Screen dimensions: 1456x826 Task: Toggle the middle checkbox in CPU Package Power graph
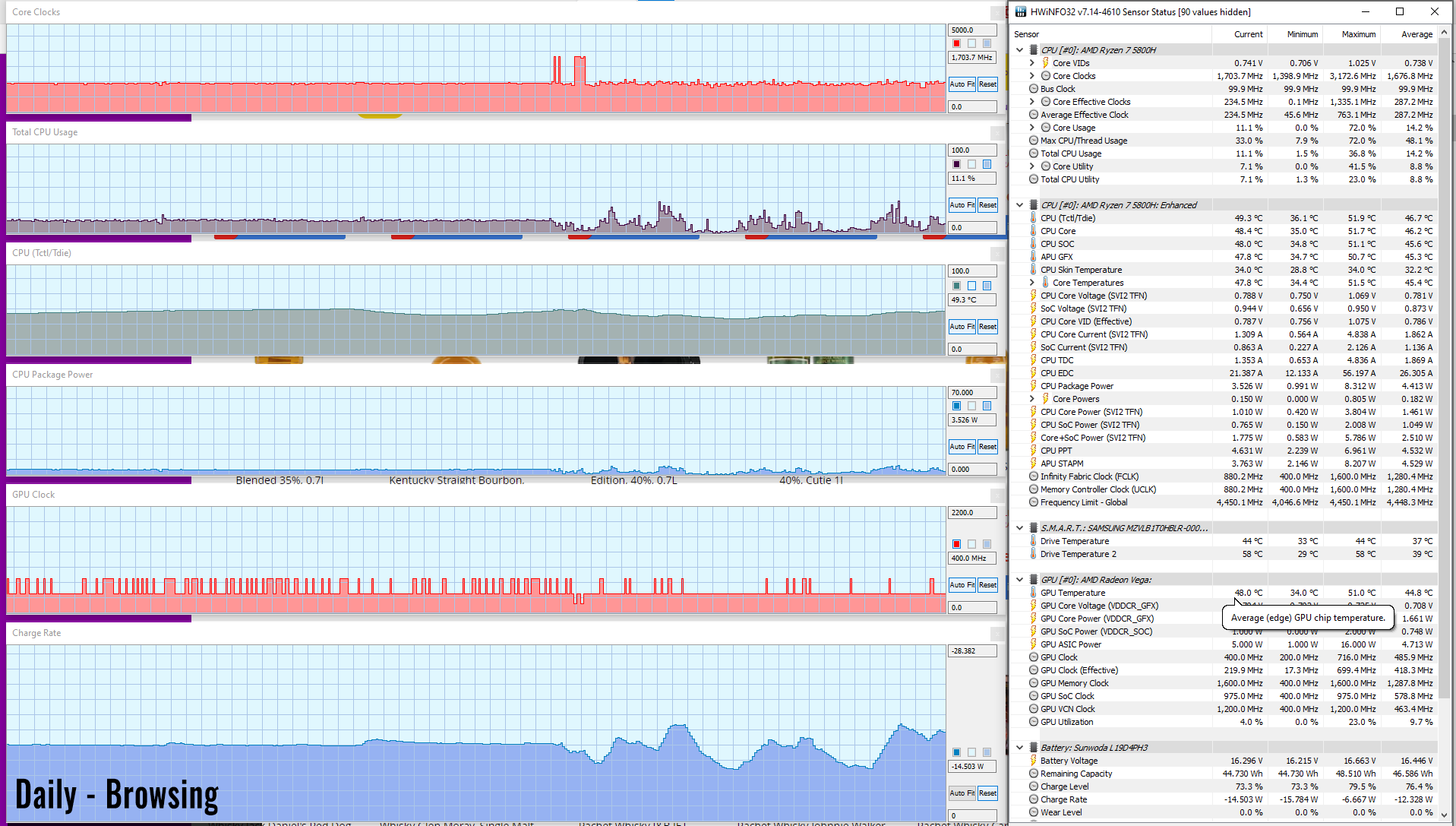coord(971,406)
